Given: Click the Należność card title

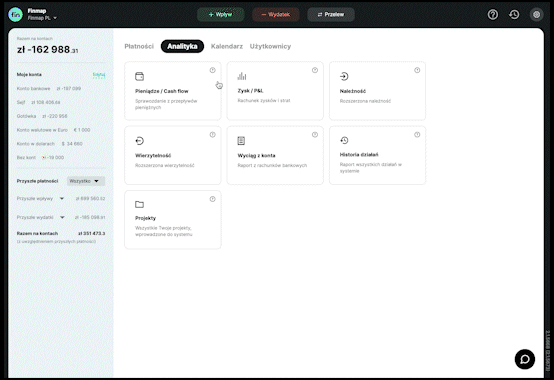Looking at the screenshot, I should coord(353,91).
